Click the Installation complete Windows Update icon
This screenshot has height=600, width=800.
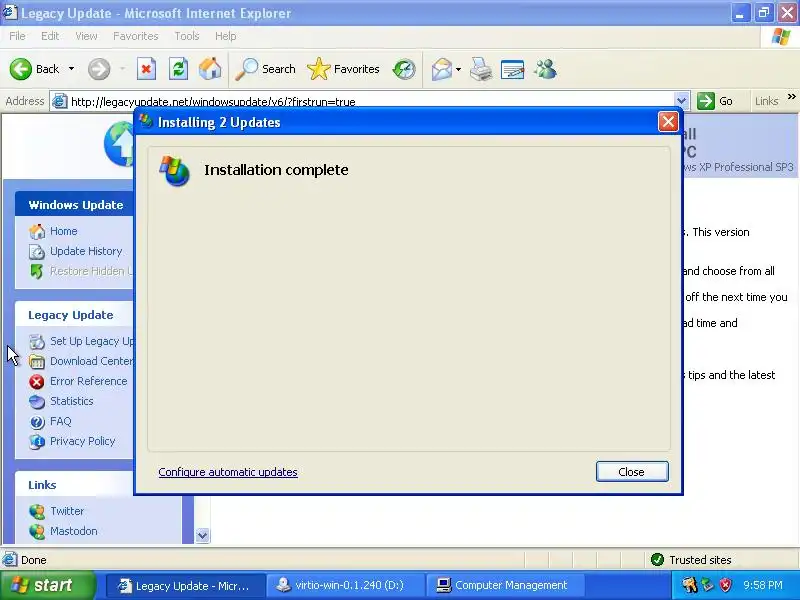click(174, 170)
